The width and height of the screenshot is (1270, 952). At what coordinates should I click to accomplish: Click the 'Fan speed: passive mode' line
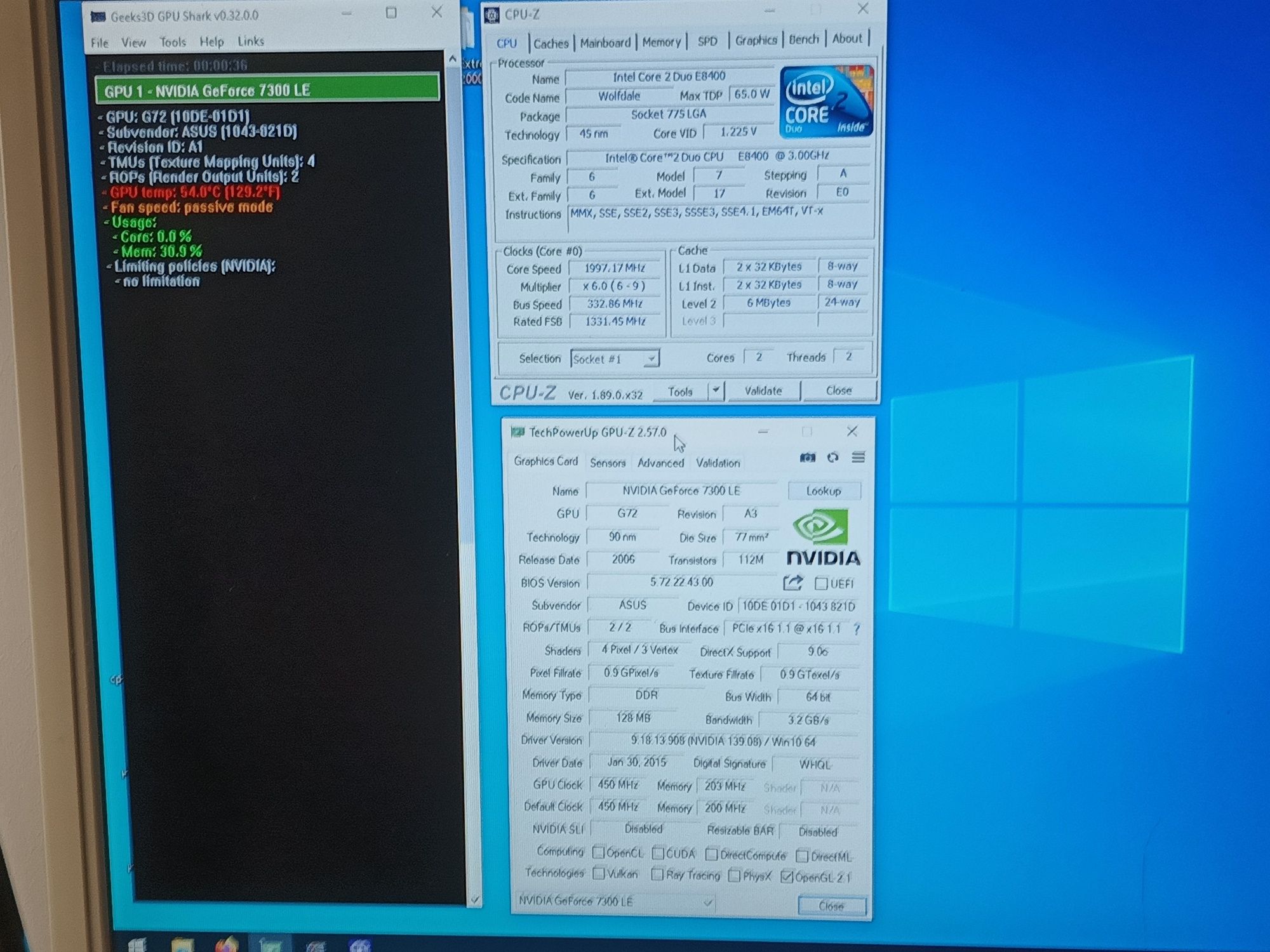[x=191, y=207]
